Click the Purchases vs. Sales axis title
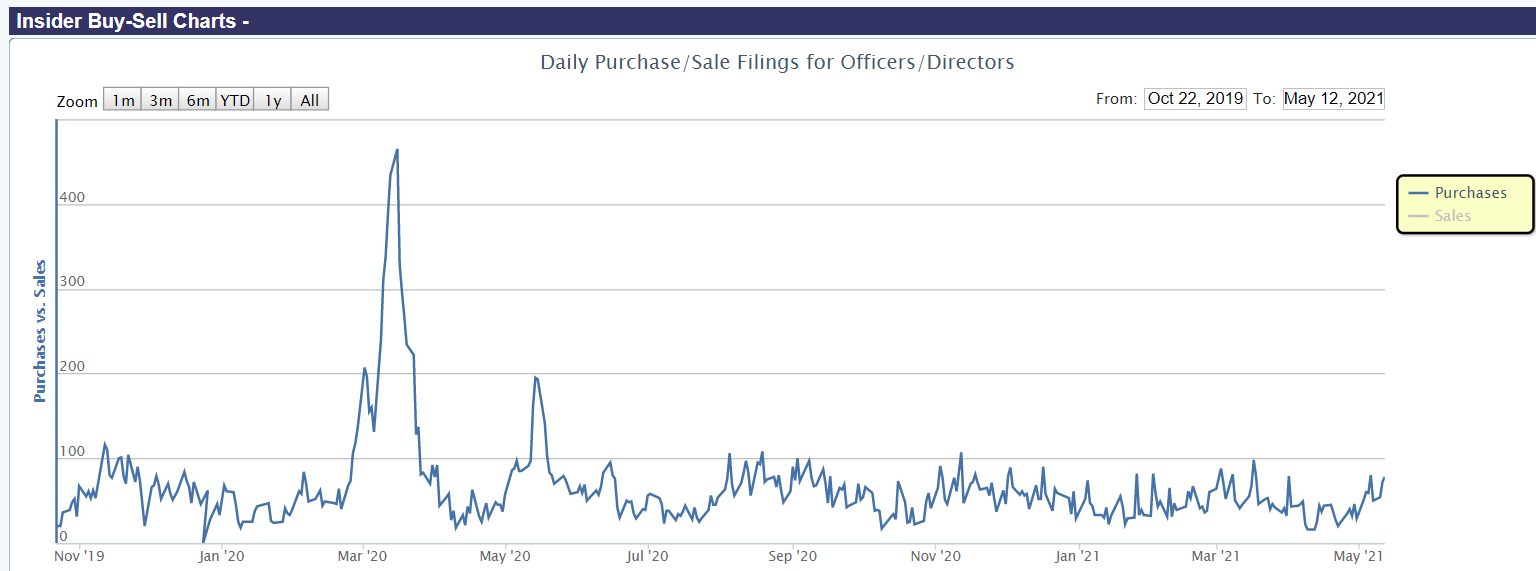Viewport: 1536px width, 571px height. (x=40, y=331)
